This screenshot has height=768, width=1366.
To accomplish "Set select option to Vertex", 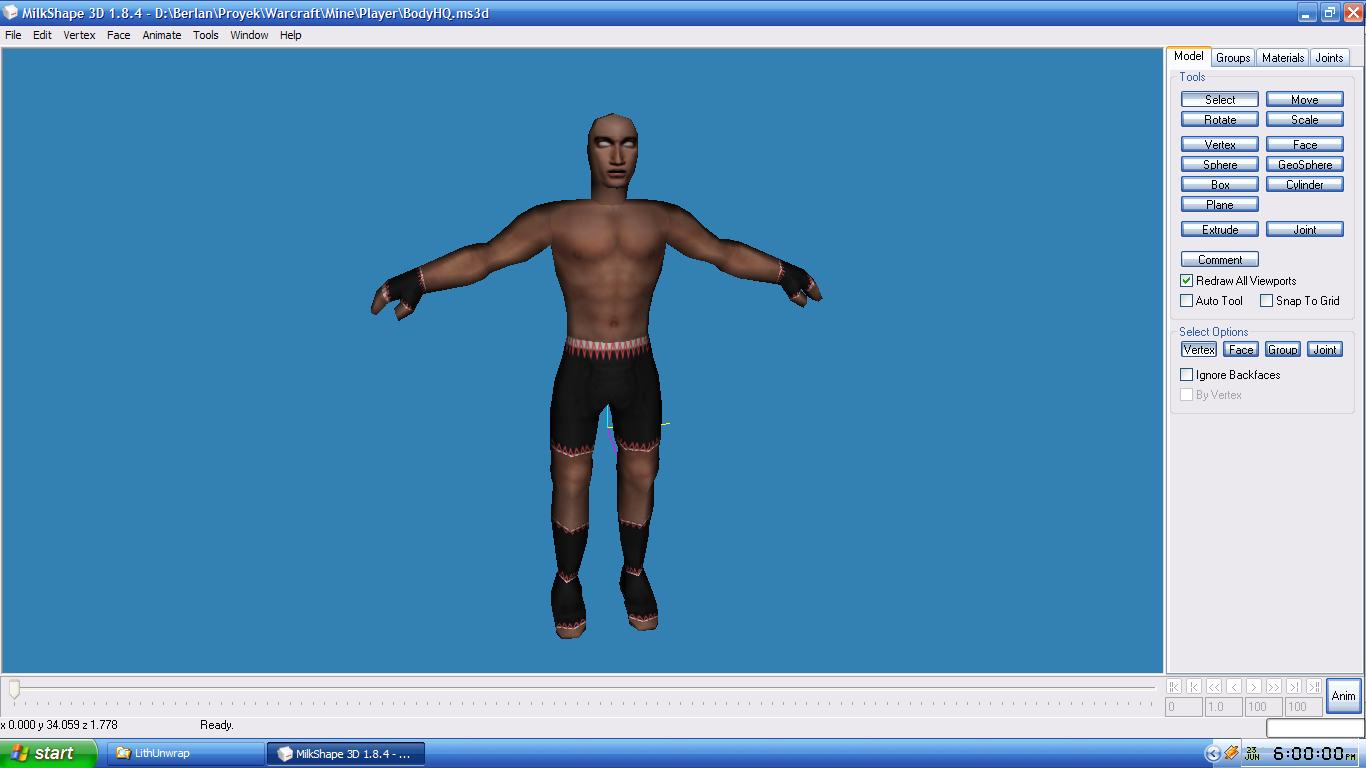I will click(1199, 349).
